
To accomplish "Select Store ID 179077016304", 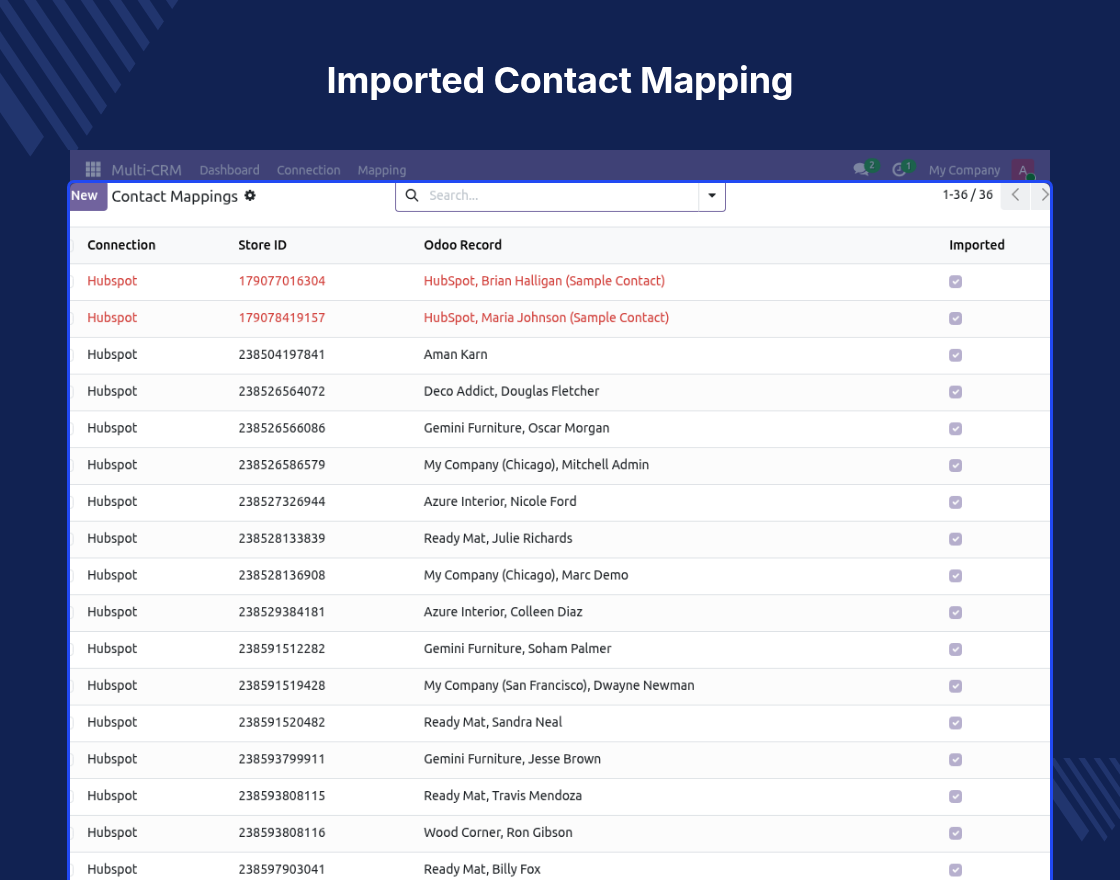I will click(281, 281).
